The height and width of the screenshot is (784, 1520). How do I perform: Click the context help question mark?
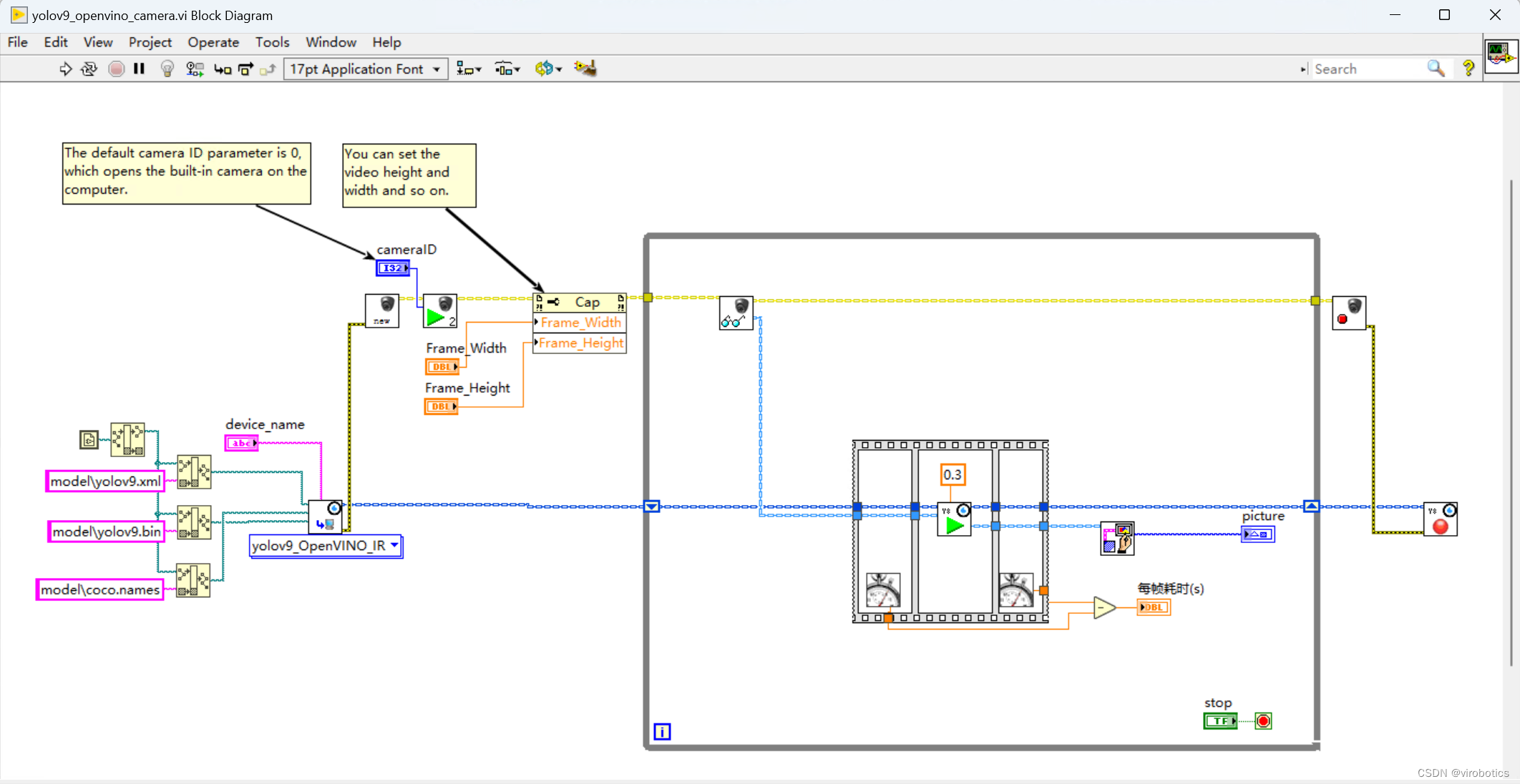click(1468, 69)
